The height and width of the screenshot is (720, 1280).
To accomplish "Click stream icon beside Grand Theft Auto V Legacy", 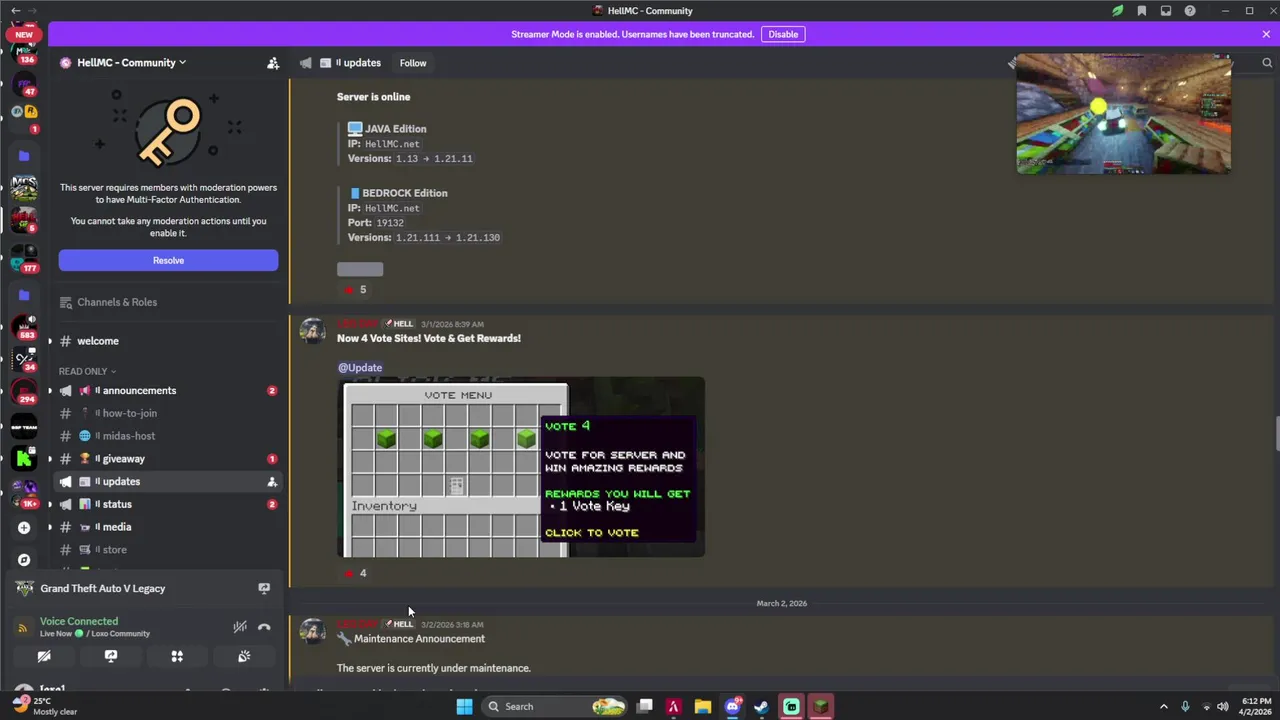I will click(x=264, y=589).
